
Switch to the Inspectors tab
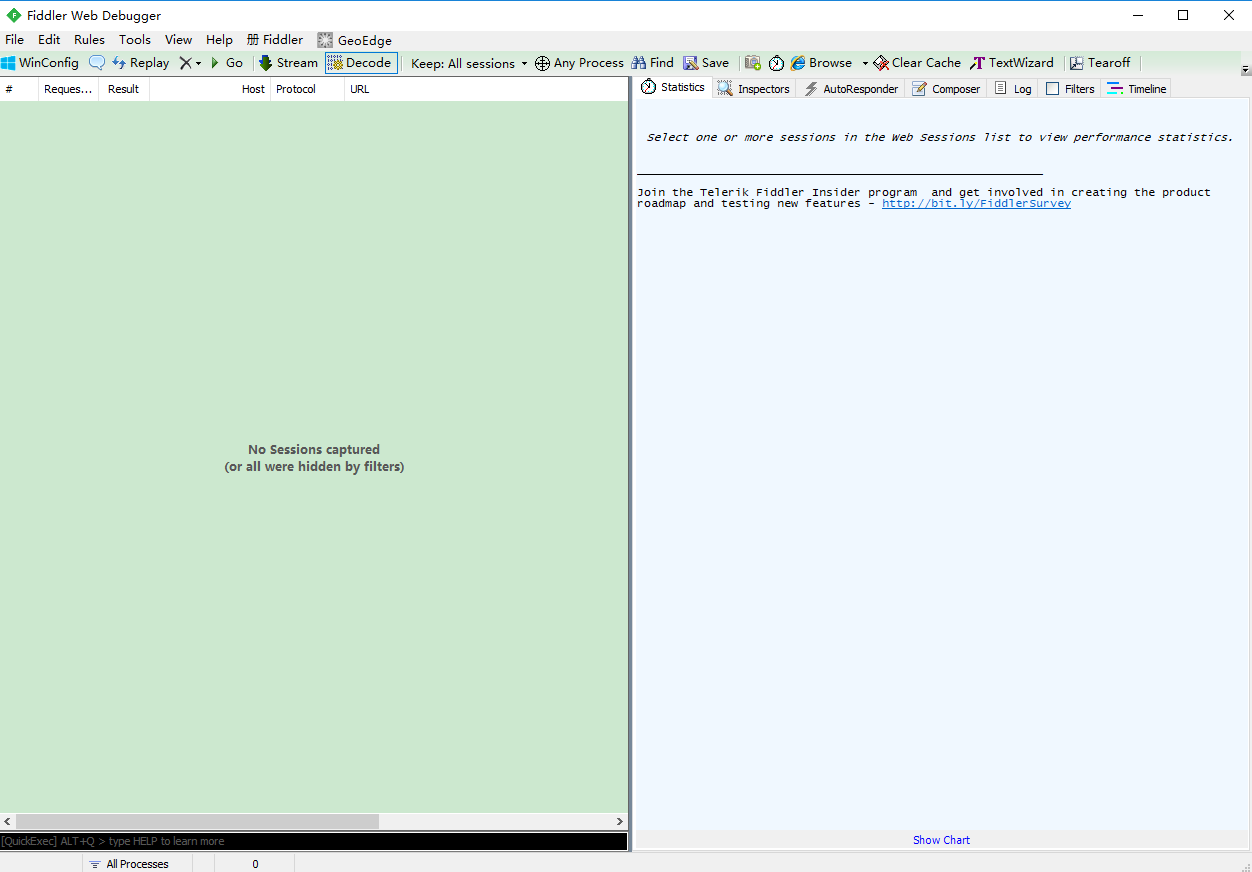click(x=754, y=89)
